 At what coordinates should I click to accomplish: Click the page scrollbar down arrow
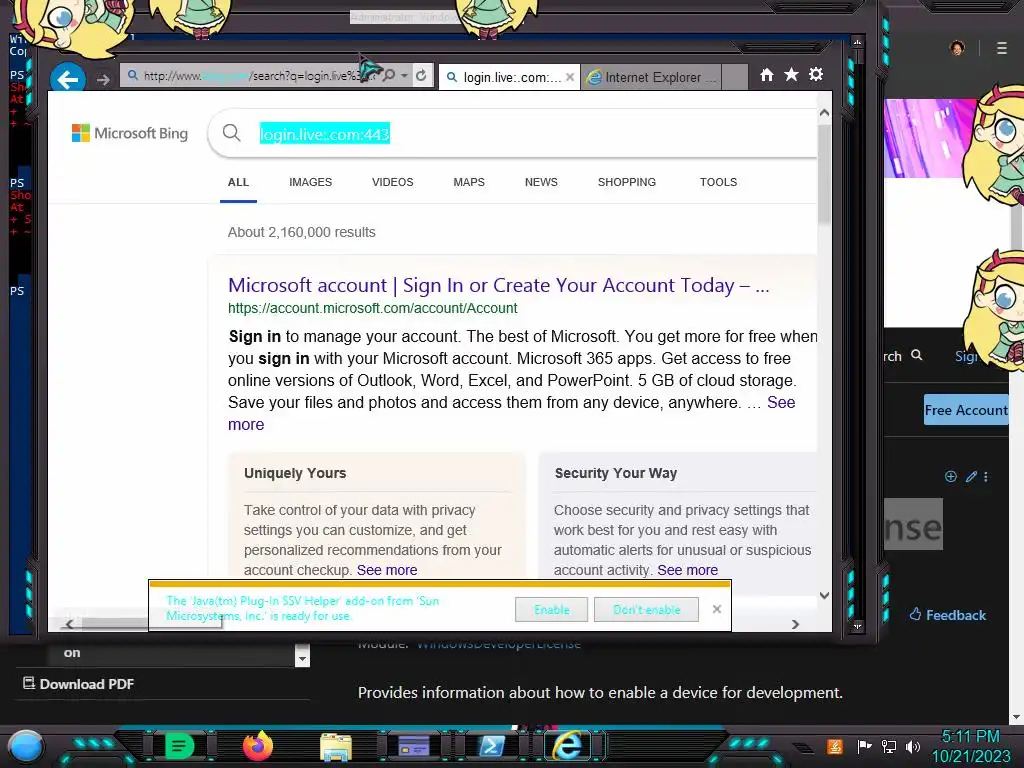pos(824,596)
